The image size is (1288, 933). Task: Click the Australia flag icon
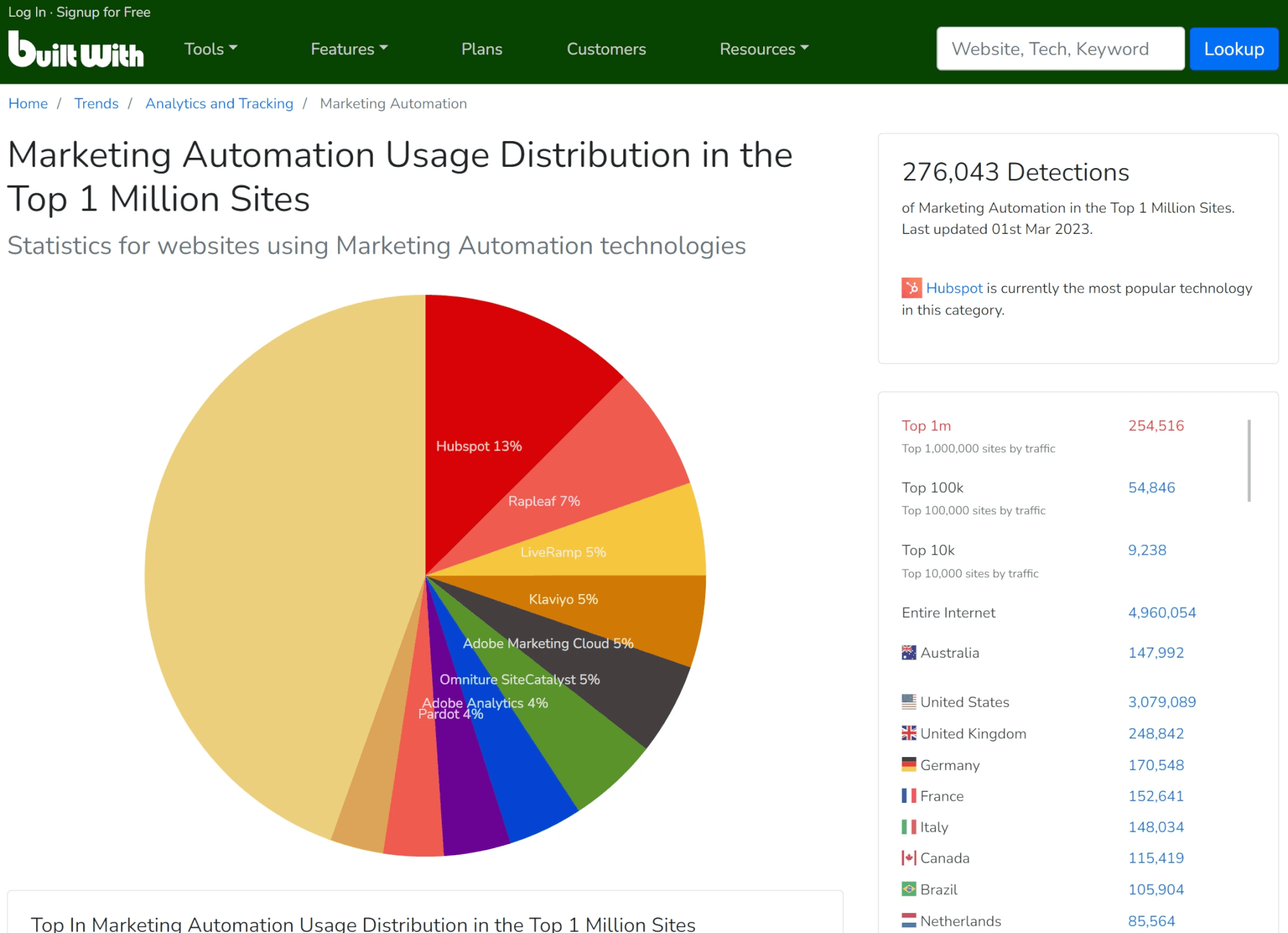pos(909,653)
